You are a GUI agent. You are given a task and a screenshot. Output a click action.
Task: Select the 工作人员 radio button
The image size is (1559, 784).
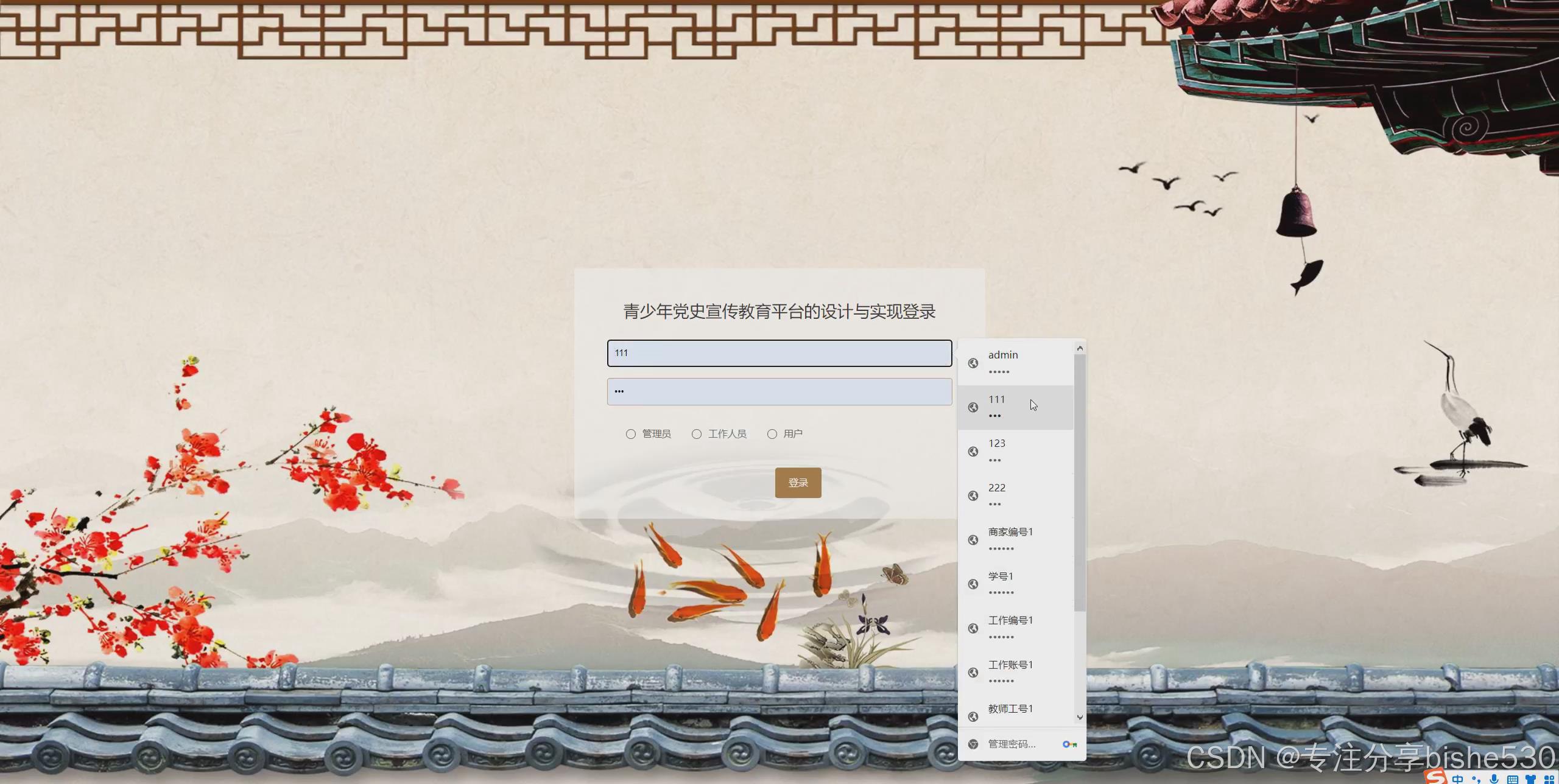pos(697,434)
